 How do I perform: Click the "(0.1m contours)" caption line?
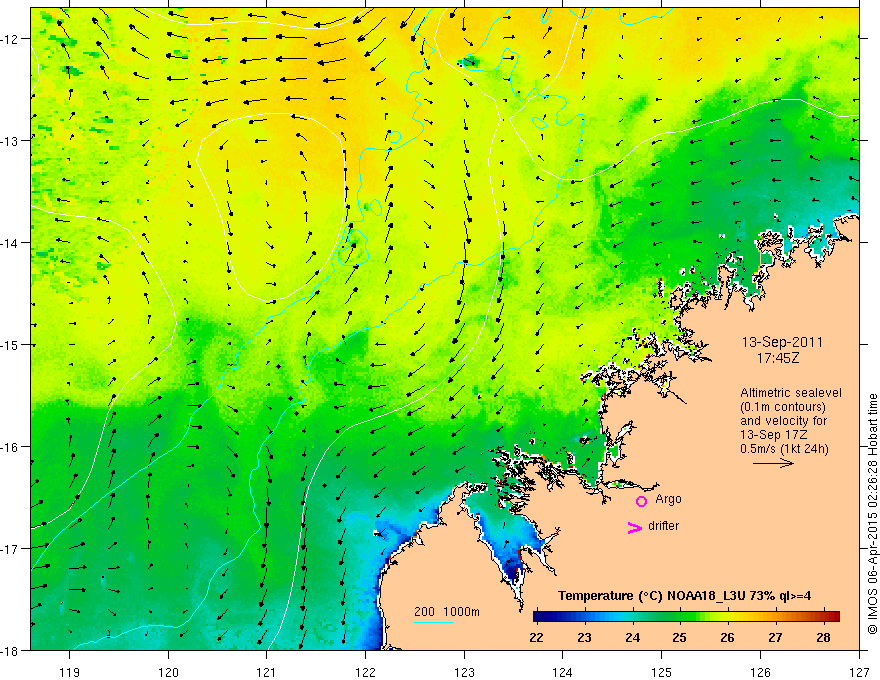[x=783, y=407]
